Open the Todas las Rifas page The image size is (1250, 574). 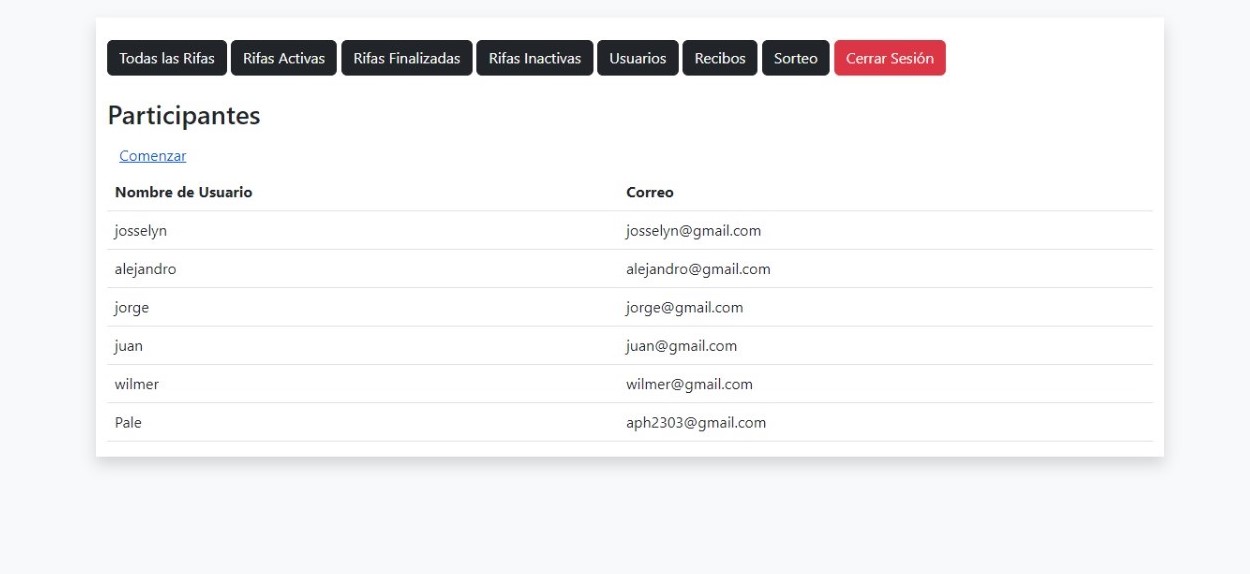(167, 58)
